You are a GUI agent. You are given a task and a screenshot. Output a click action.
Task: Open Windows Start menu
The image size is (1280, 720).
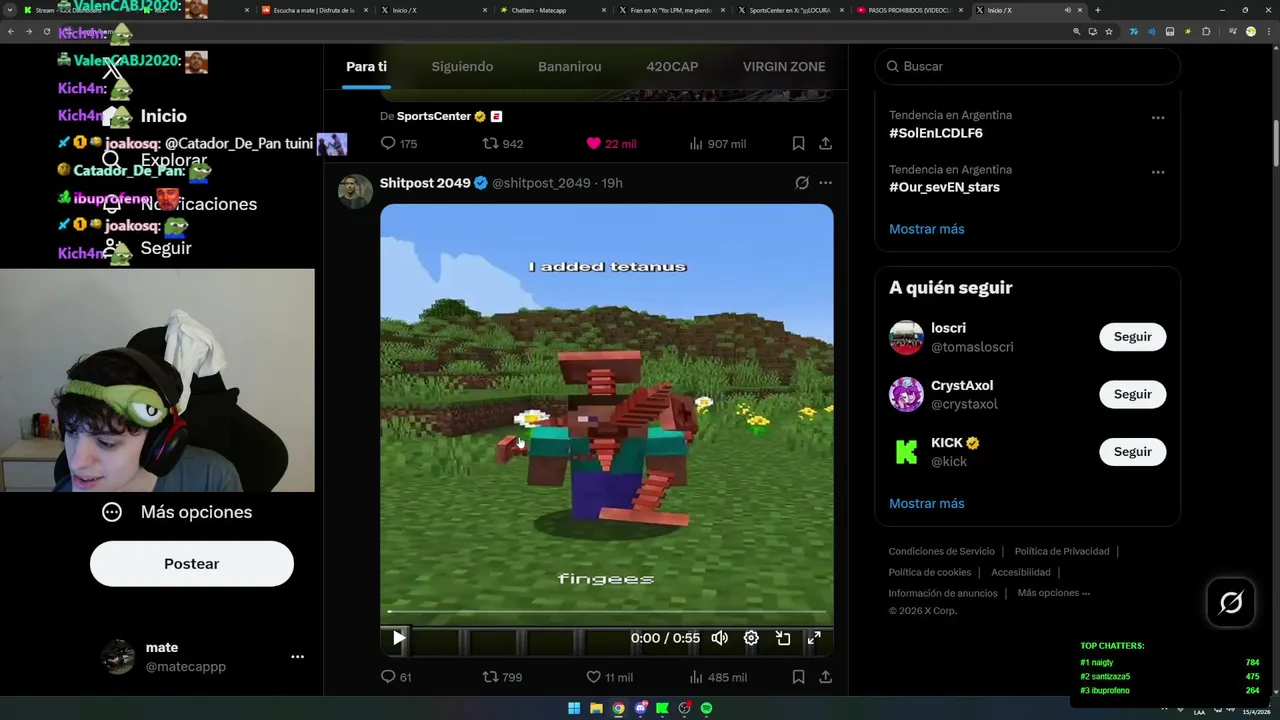574,708
